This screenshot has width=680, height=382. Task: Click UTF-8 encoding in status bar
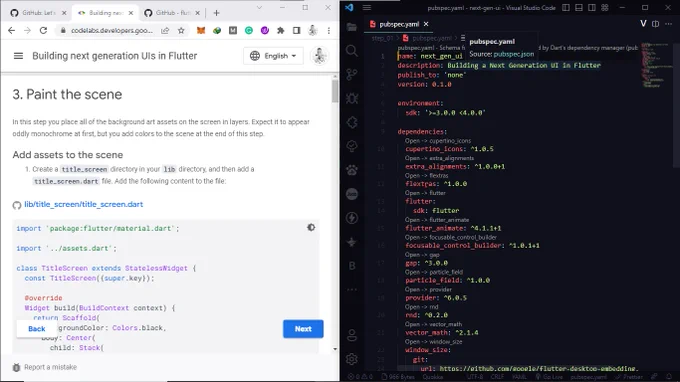tap(474, 377)
